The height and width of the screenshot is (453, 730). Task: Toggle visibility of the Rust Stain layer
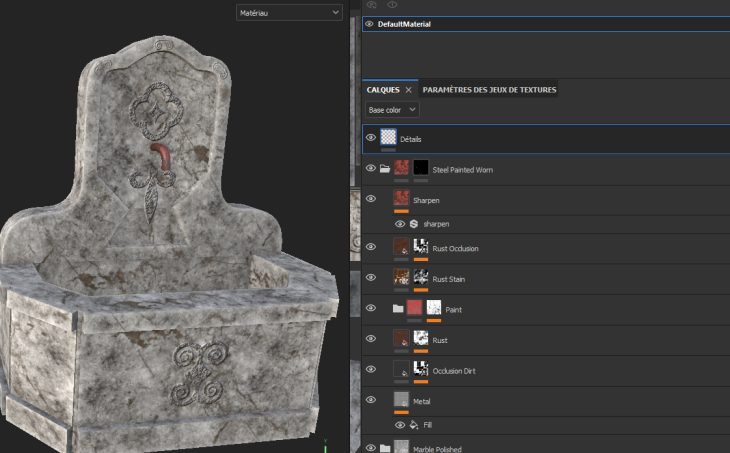click(x=371, y=277)
